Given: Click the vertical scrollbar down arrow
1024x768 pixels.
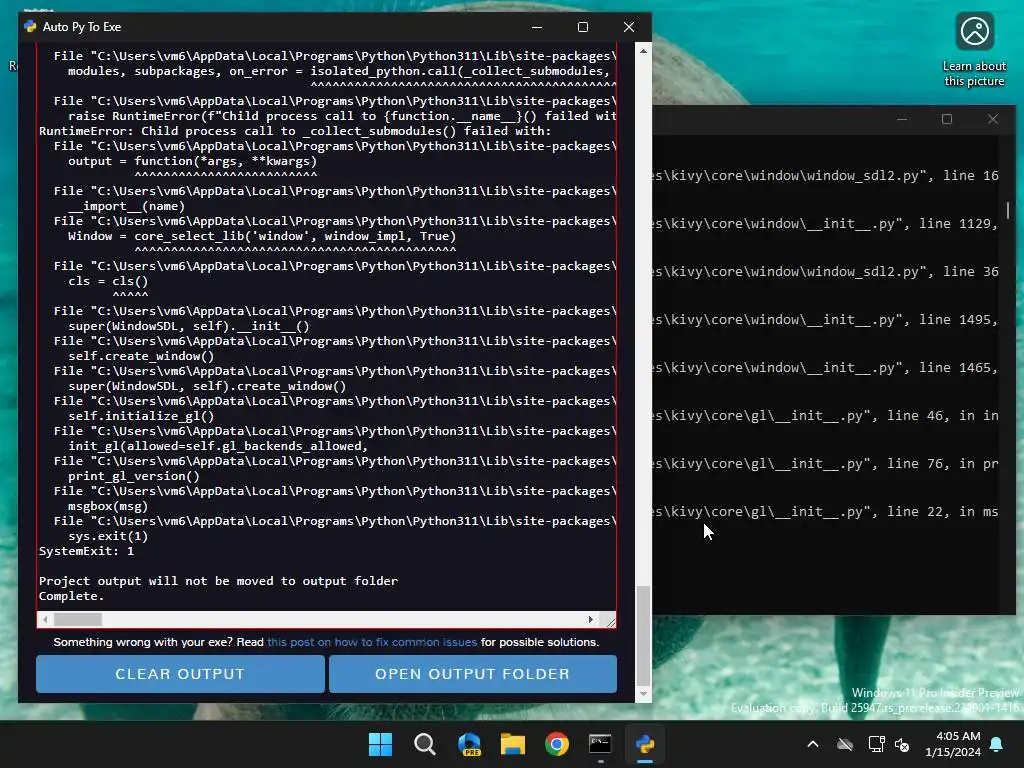Looking at the screenshot, I should 643,694.
